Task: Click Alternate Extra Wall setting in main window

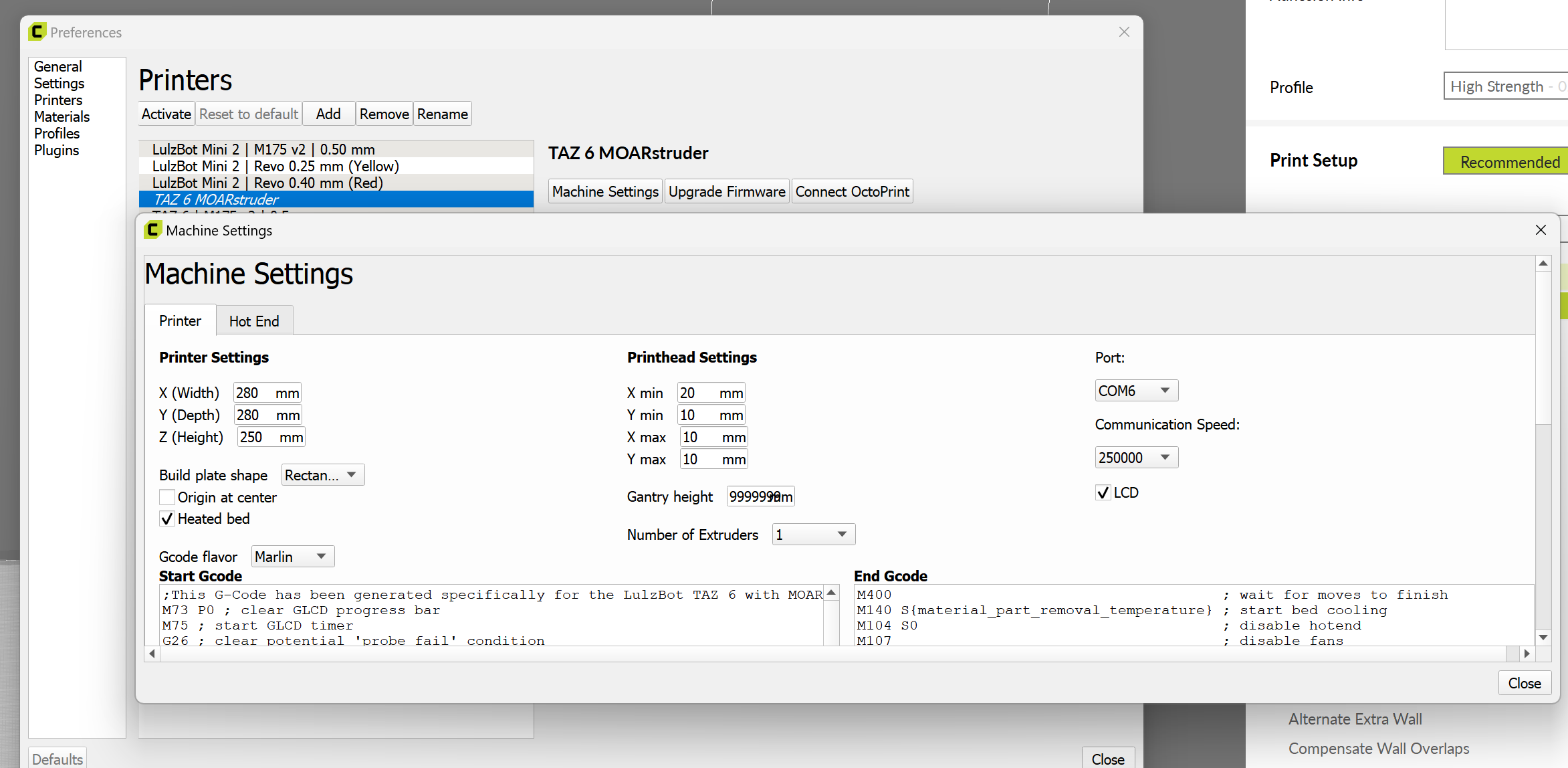Action: pos(1355,719)
